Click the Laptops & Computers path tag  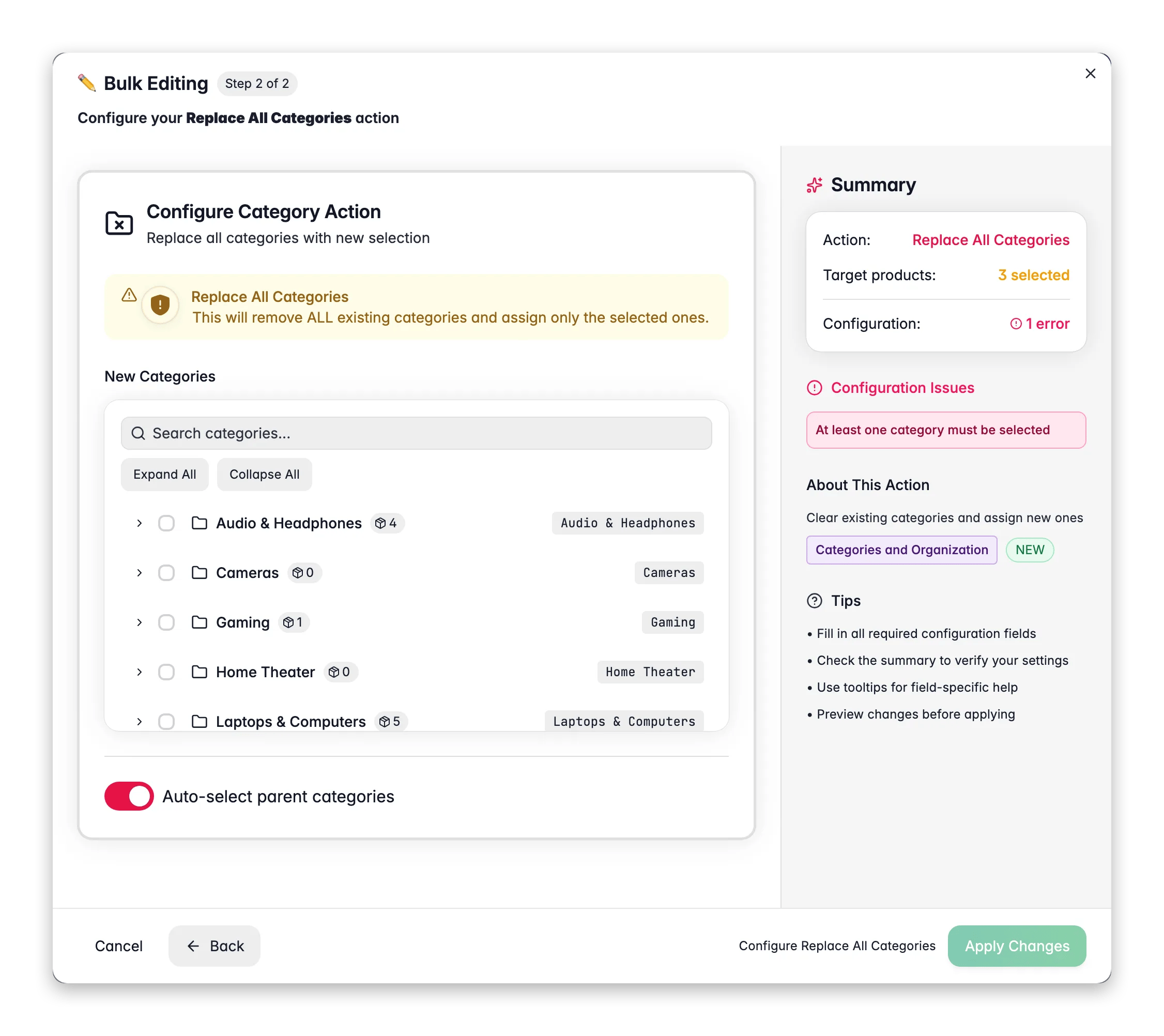[624, 721]
